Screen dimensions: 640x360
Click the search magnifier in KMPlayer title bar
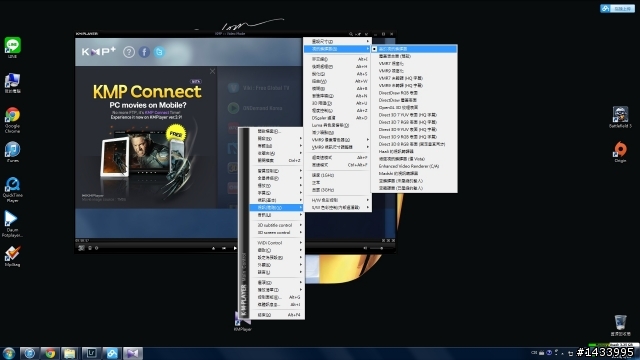(x=350, y=34)
